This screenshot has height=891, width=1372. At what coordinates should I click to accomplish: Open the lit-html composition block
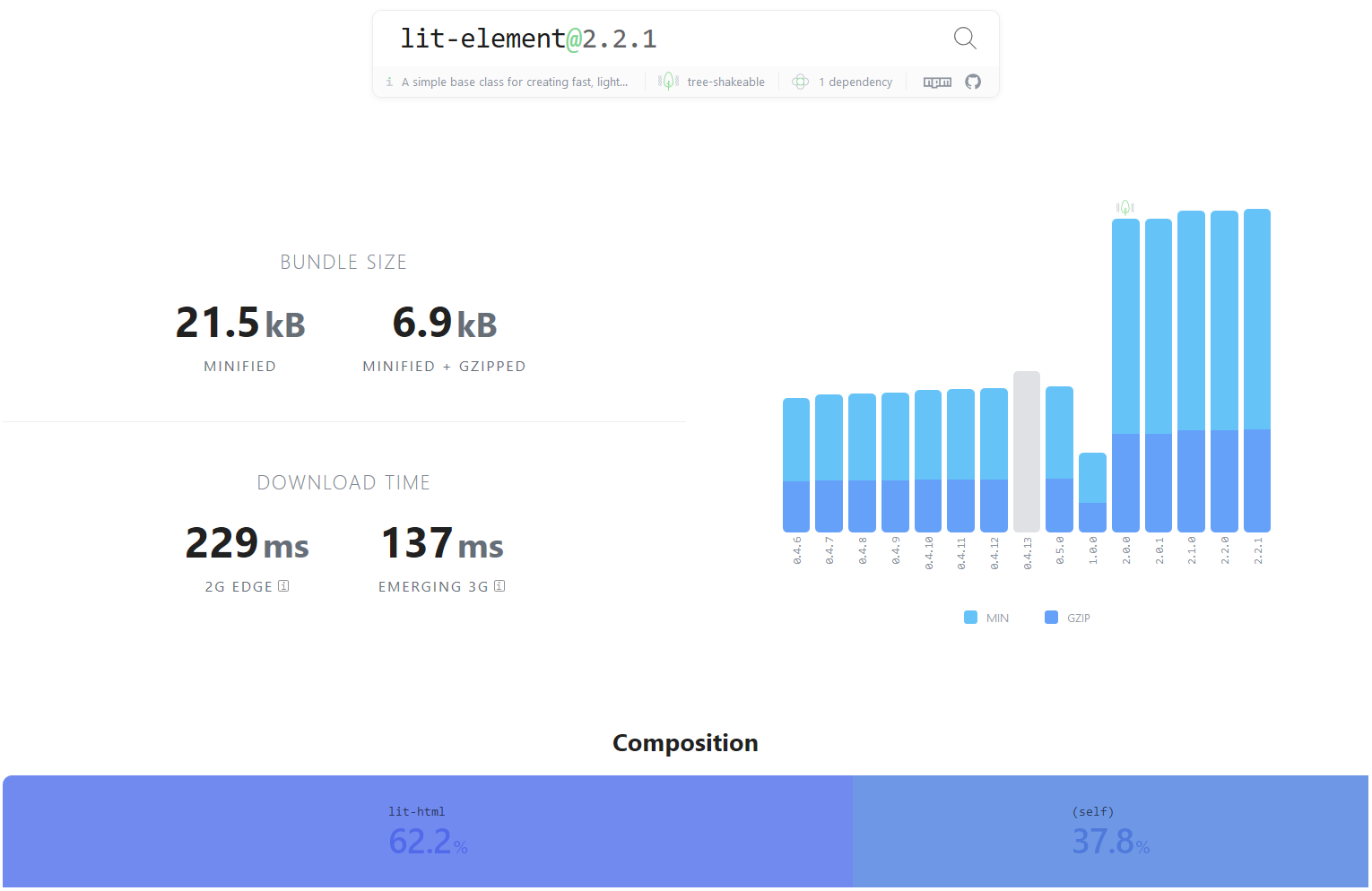pos(428,832)
